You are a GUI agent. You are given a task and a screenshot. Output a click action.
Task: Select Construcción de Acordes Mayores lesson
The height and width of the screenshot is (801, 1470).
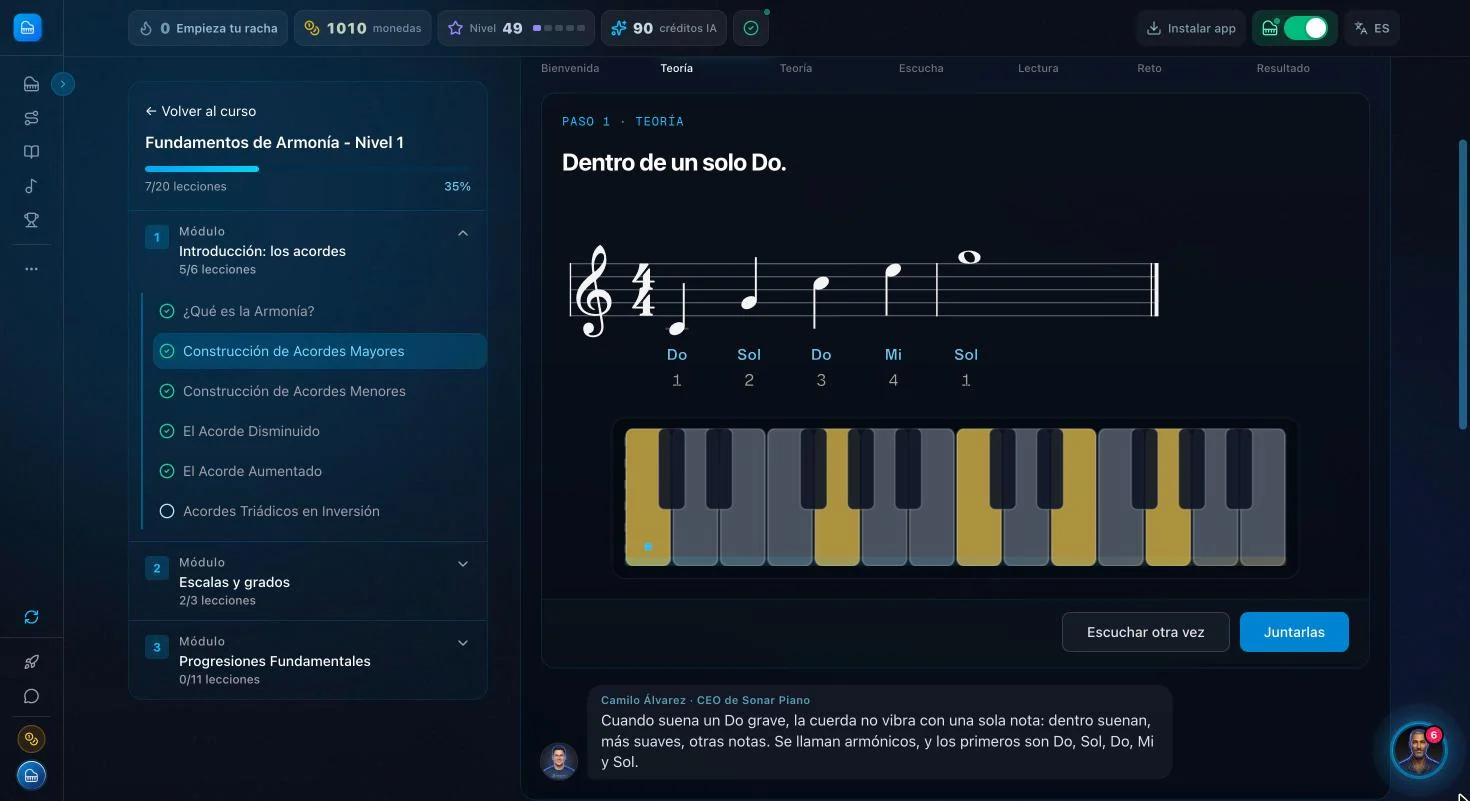(x=320, y=351)
